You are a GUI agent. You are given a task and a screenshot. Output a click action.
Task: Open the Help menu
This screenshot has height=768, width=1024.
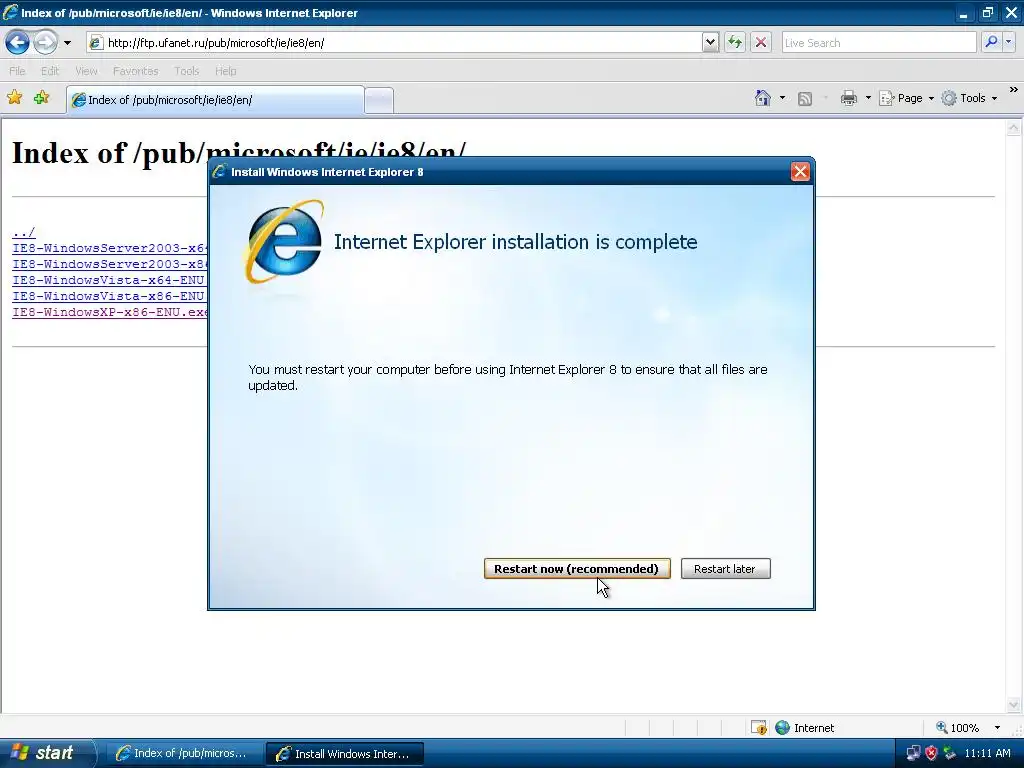(225, 71)
